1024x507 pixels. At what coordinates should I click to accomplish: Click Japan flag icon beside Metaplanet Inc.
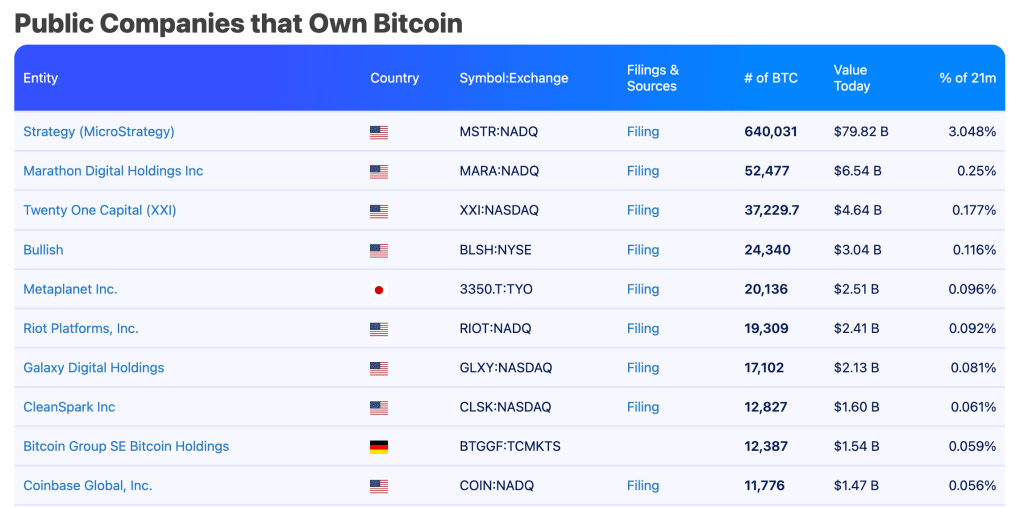tap(378, 290)
